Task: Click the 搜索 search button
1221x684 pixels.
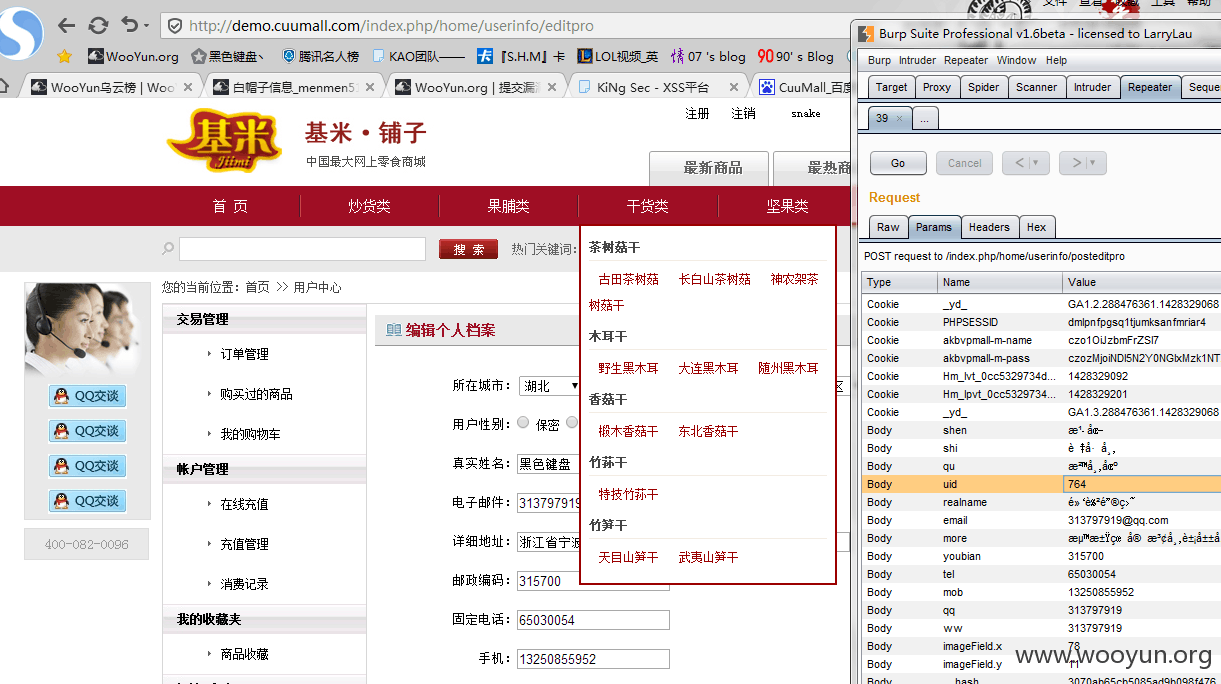Action: (x=468, y=249)
